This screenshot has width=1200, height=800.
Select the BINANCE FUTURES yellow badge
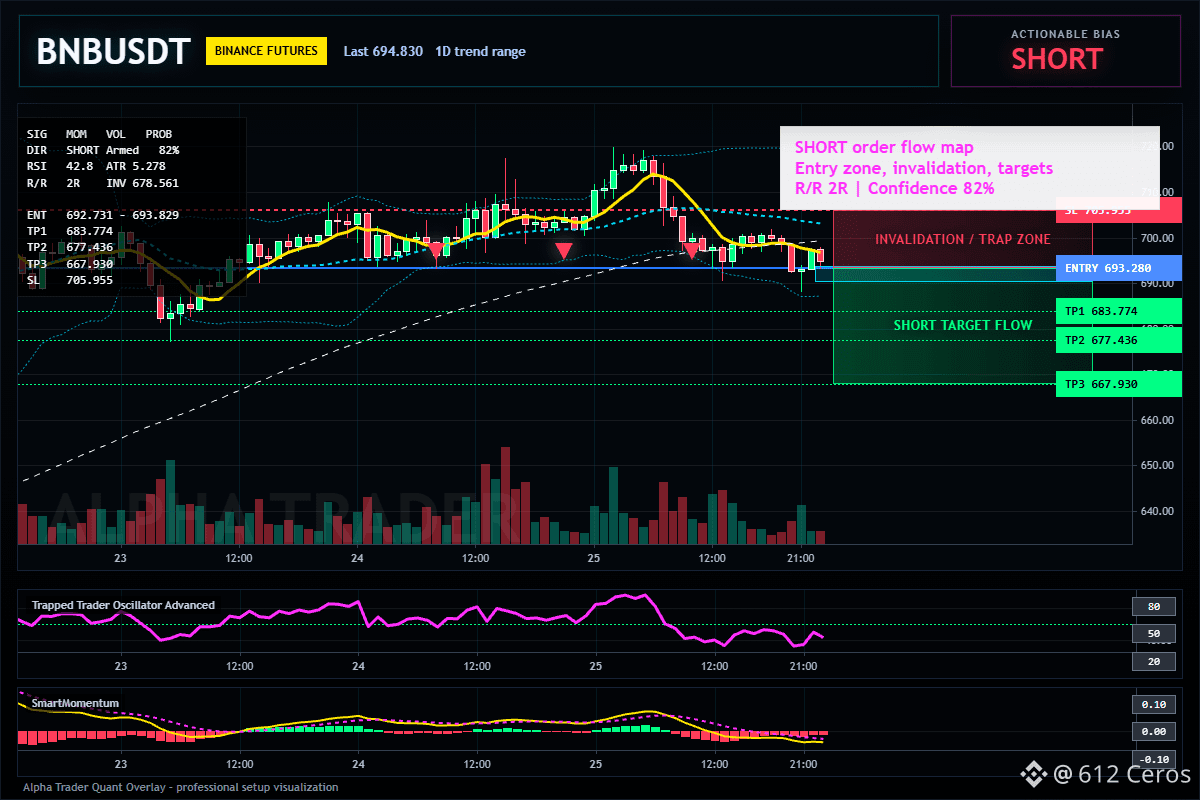click(x=267, y=51)
